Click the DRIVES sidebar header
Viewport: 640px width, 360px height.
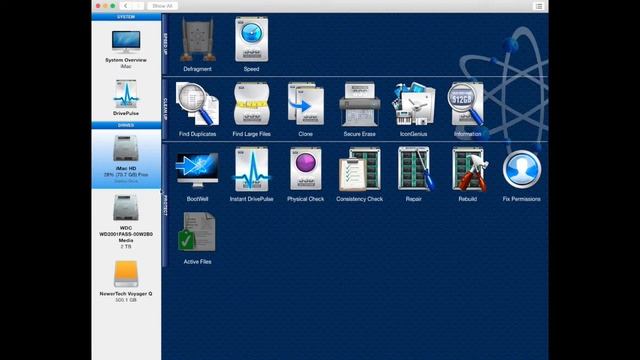coord(126,125)
